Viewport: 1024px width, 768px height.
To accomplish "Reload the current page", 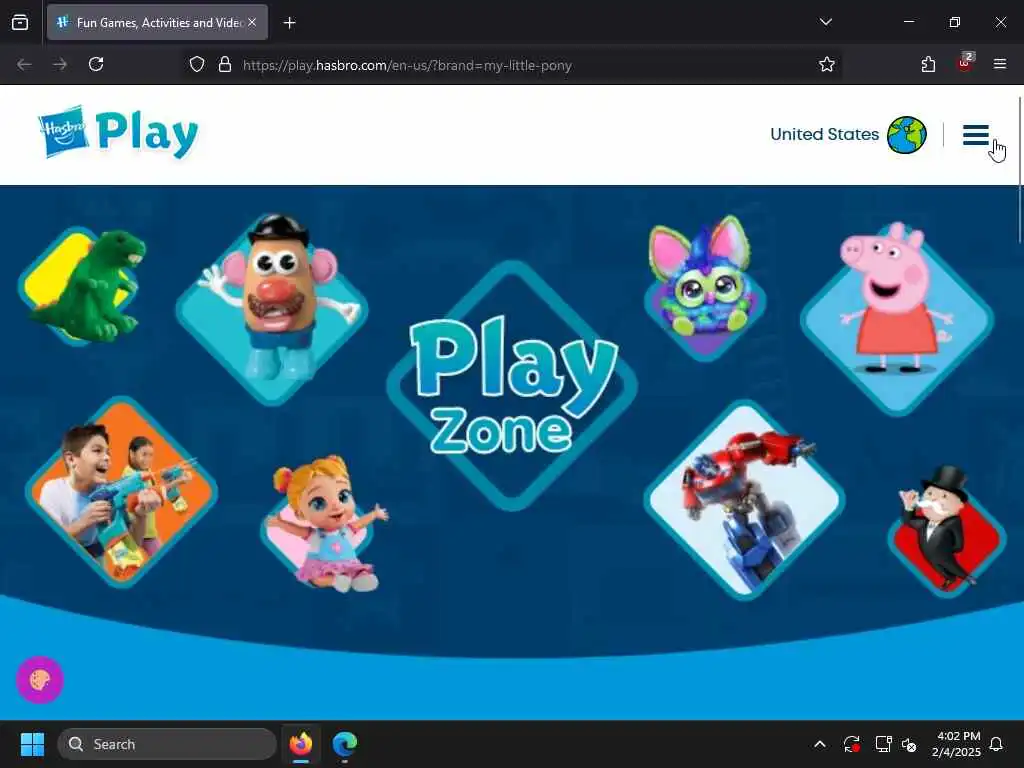I will click(96, 64).
